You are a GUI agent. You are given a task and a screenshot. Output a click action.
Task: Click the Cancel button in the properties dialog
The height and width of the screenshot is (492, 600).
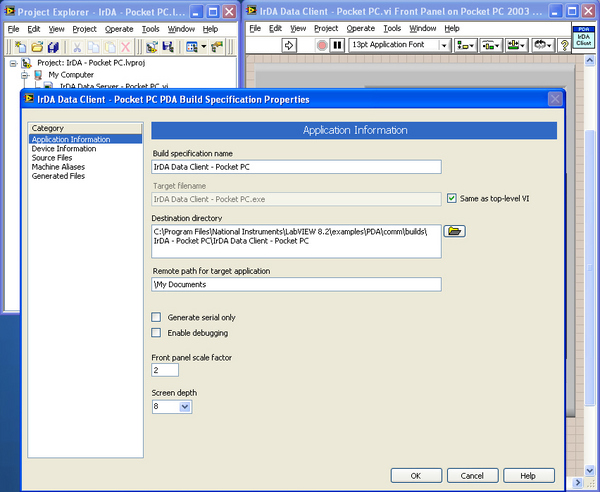(x=472, y=476)
